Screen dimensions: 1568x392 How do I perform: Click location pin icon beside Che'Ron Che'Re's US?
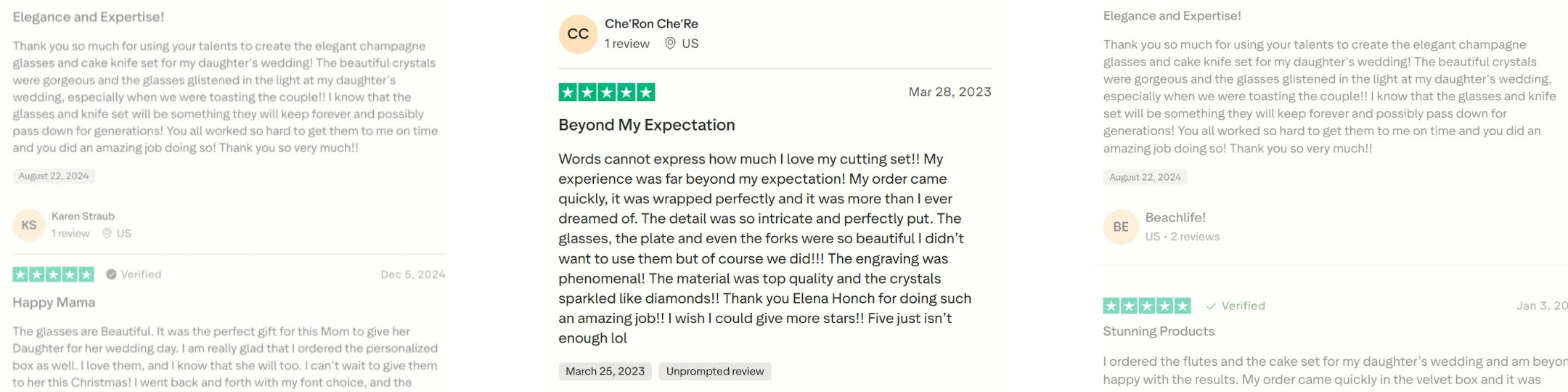coord(671,44)
